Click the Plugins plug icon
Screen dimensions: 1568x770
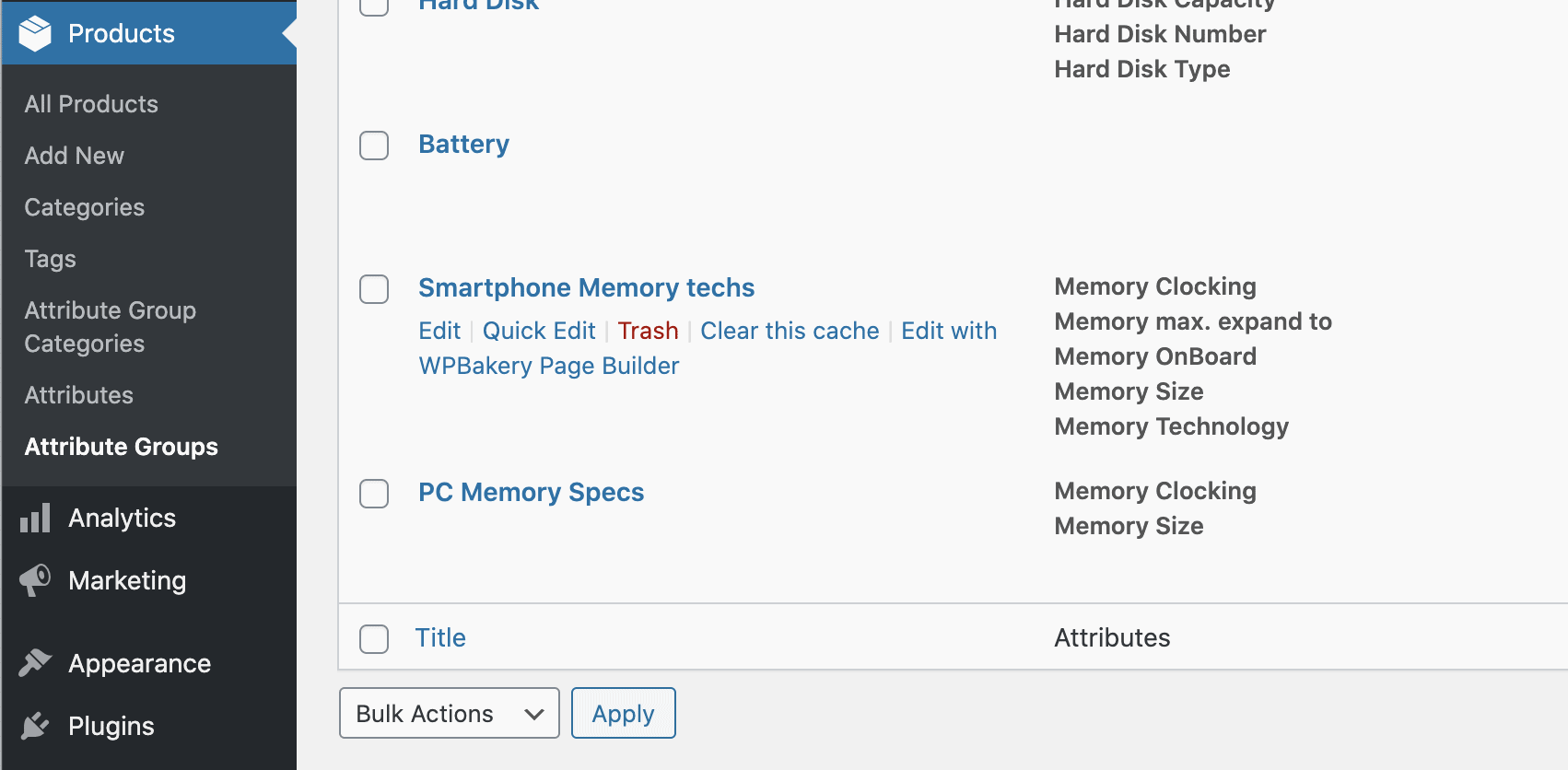(35, 726)
